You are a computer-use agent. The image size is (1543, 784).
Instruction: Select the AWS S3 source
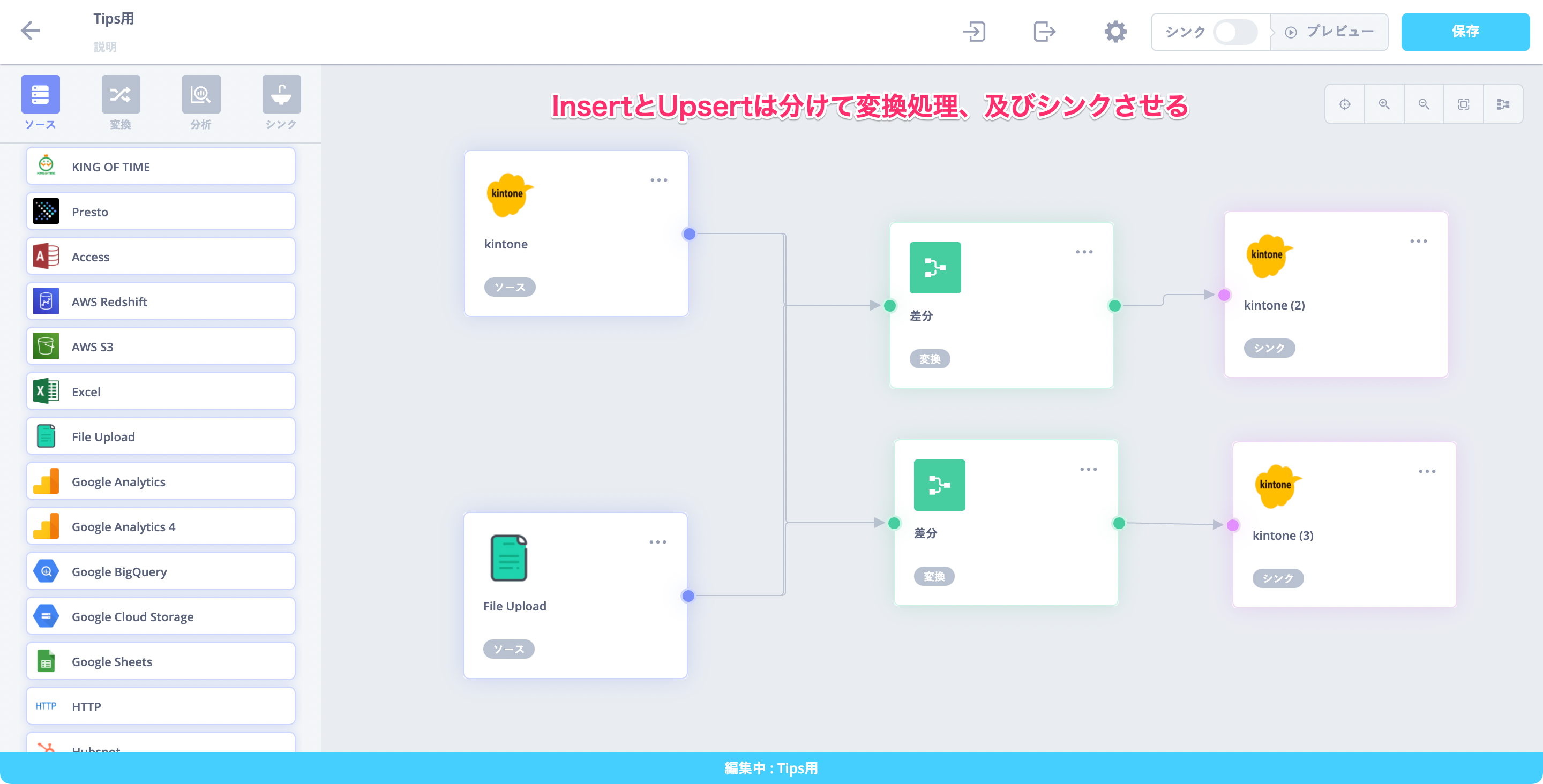161,346
